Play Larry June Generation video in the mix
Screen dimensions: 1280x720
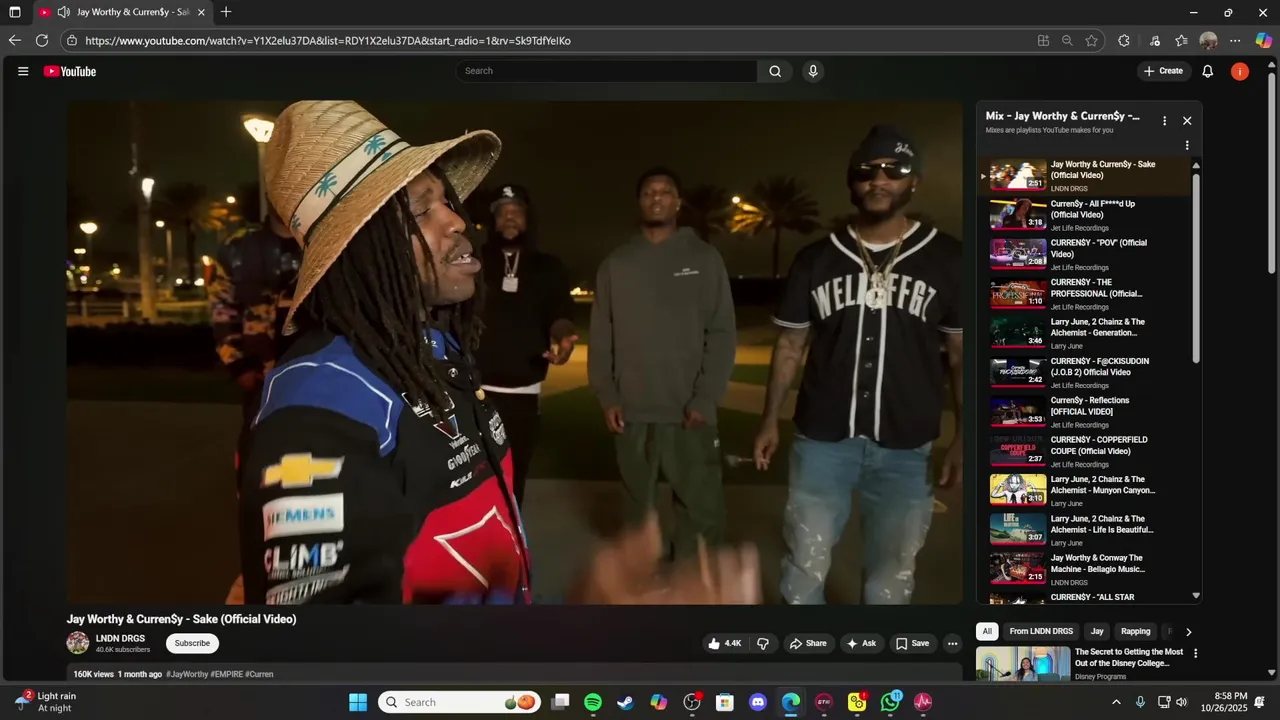tap(1085, 333)
